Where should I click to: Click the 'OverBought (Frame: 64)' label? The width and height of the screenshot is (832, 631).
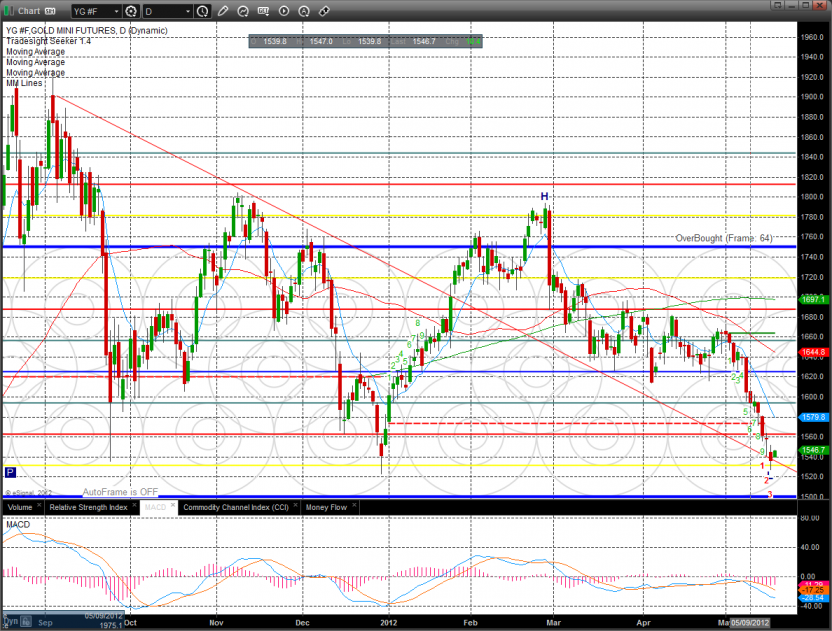pos(724,238)
